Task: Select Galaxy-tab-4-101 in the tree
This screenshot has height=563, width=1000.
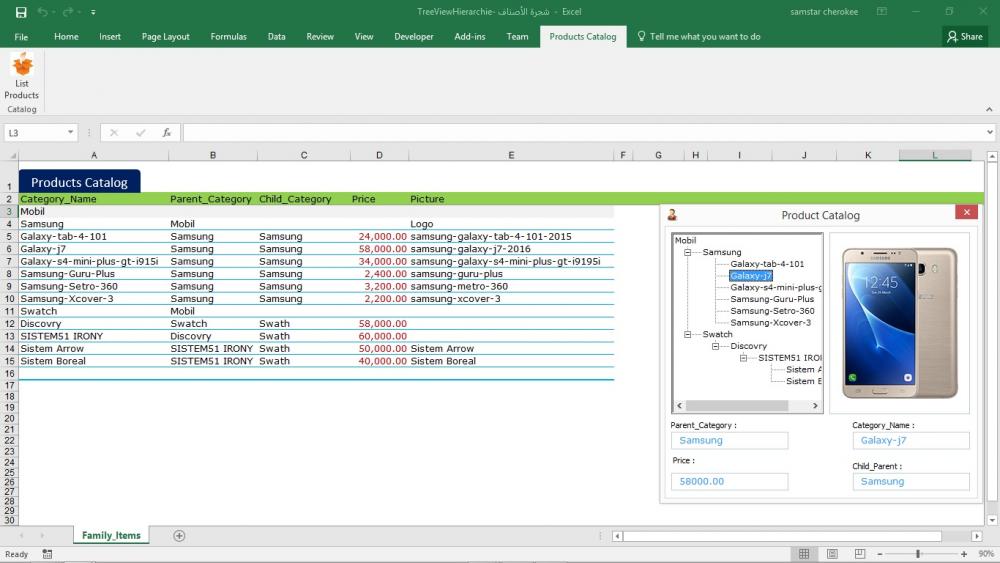Action: 767,264
